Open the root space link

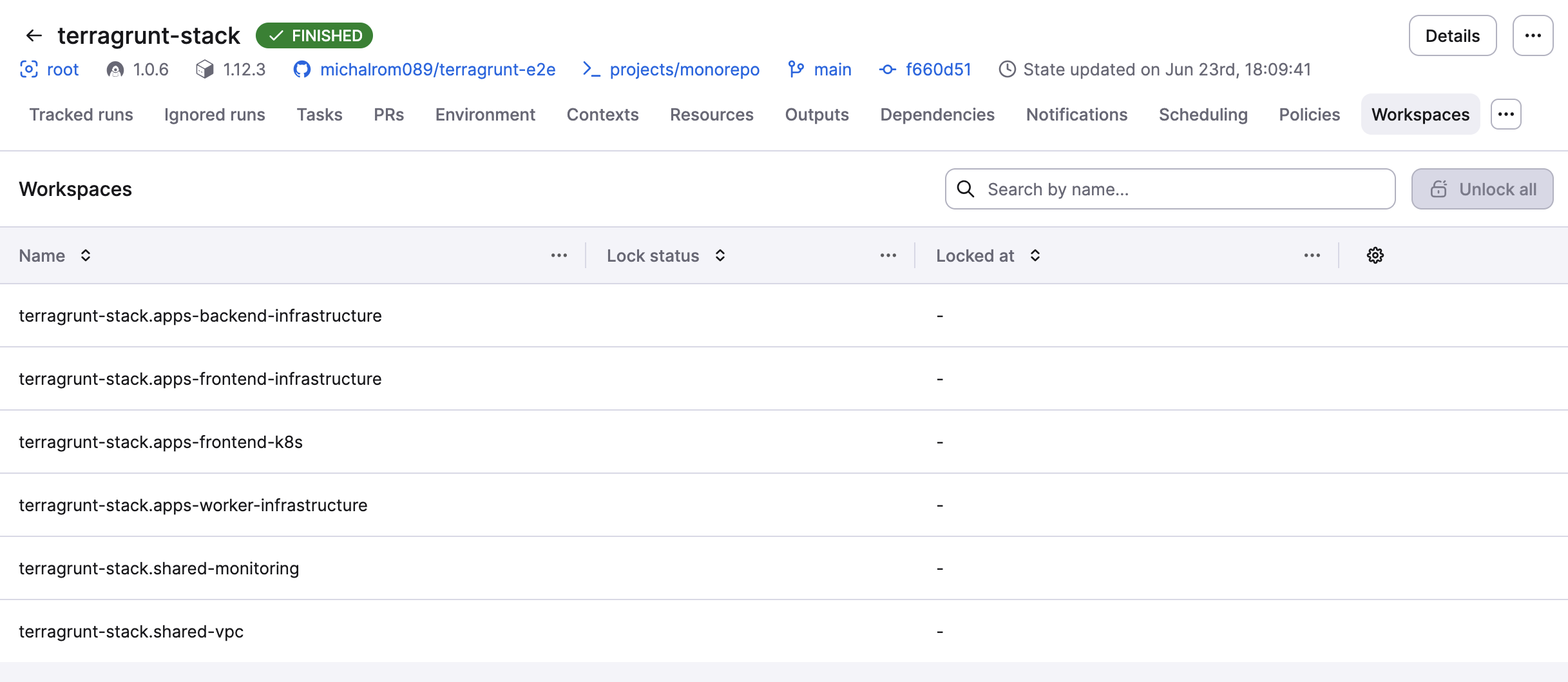click(x=62, y=70)
